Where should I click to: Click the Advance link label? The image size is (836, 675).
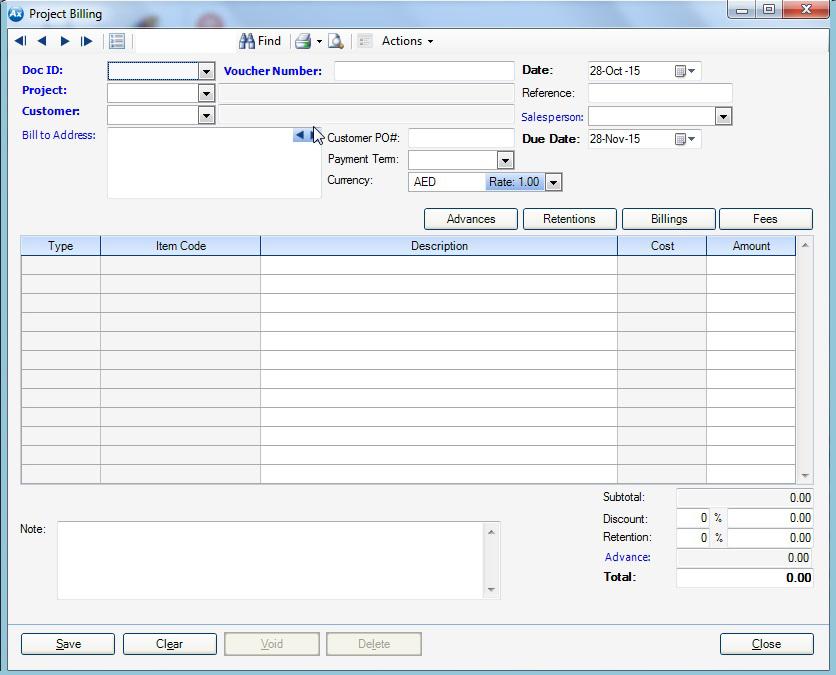tap(628, 557)
